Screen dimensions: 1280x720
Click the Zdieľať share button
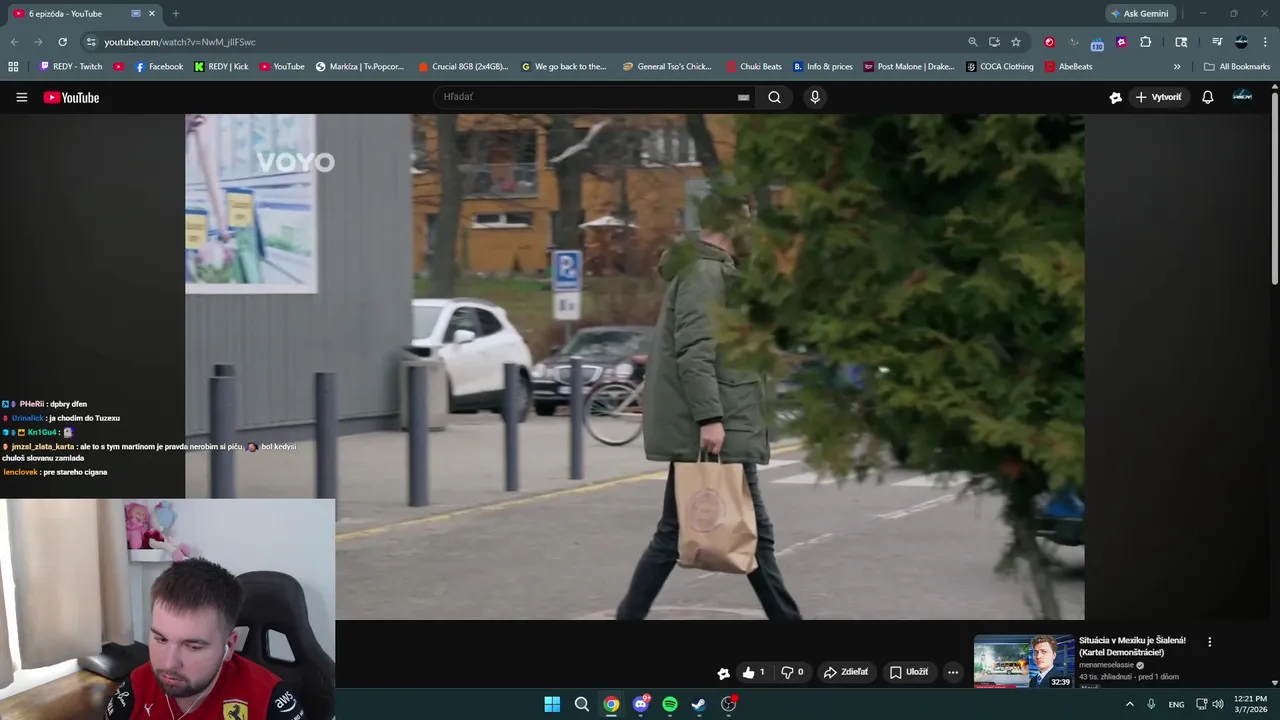845,672
